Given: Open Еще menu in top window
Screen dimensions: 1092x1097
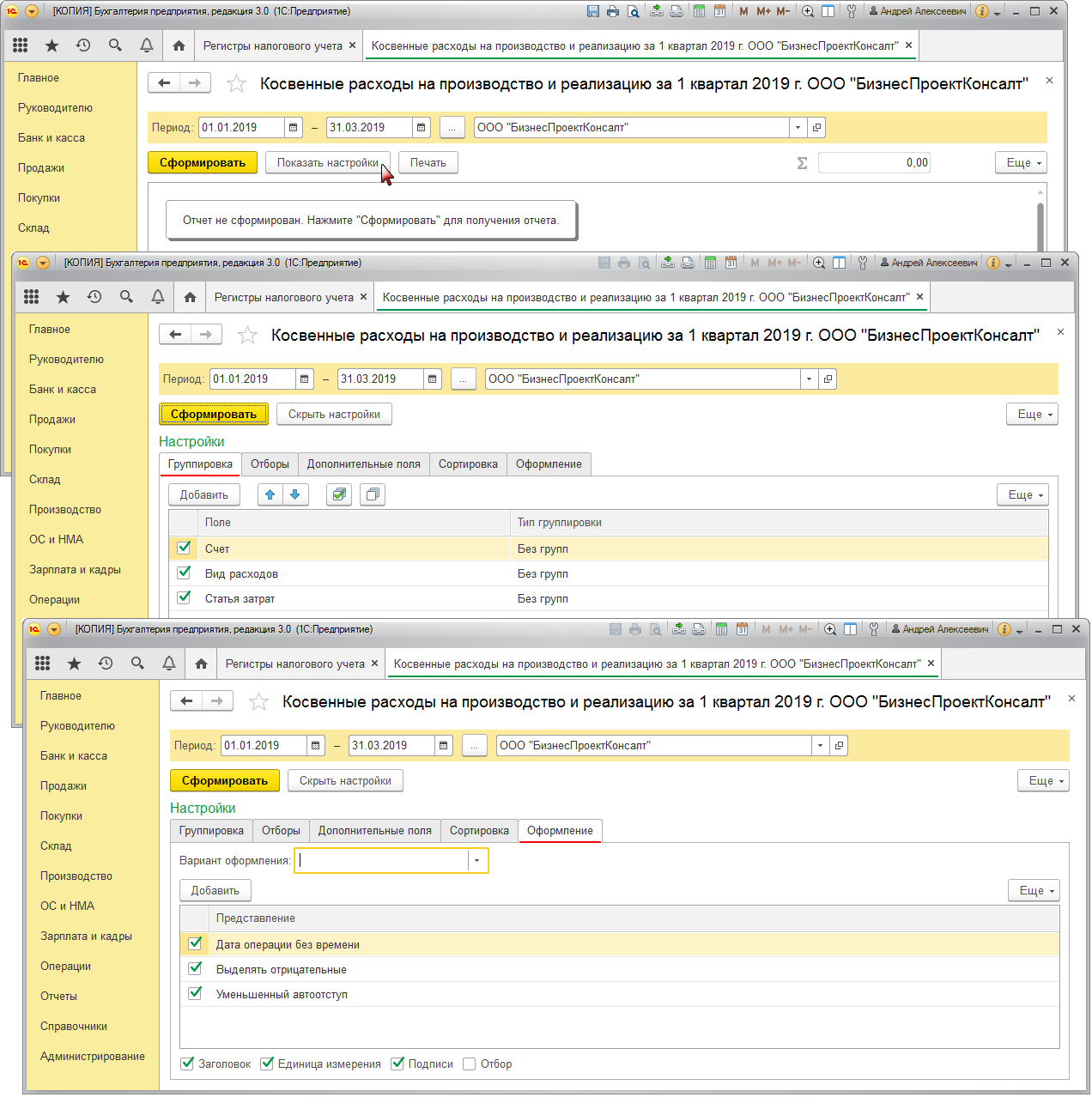Looking at the screenshot, I should [1021, 162].
